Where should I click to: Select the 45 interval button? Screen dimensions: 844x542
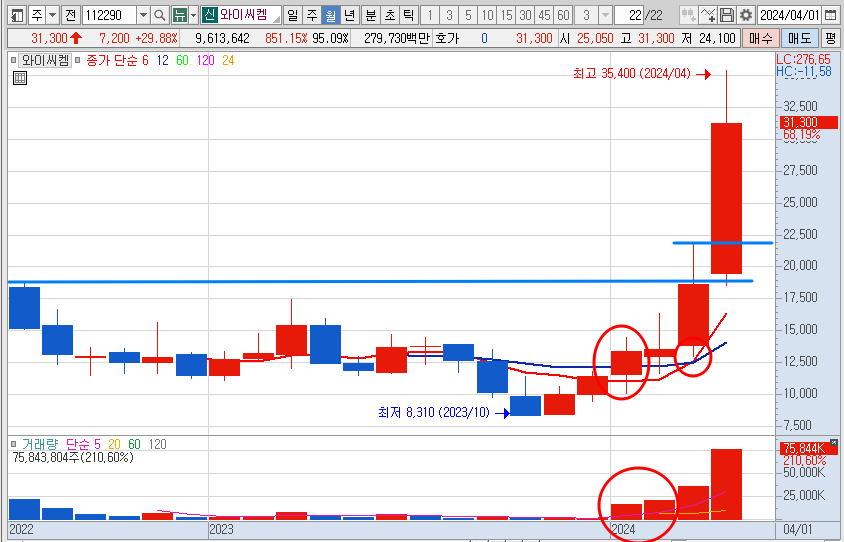pyautogui.click(x=545, y=15)
